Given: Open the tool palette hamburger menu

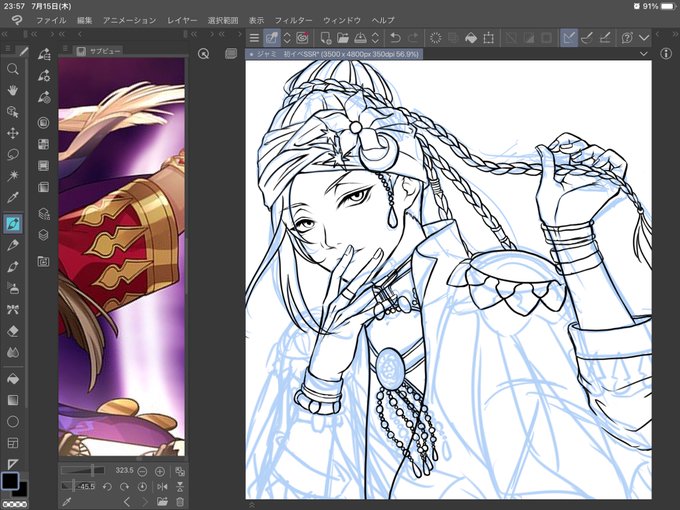Looking at the screenshot, I should tap(7, 49).
